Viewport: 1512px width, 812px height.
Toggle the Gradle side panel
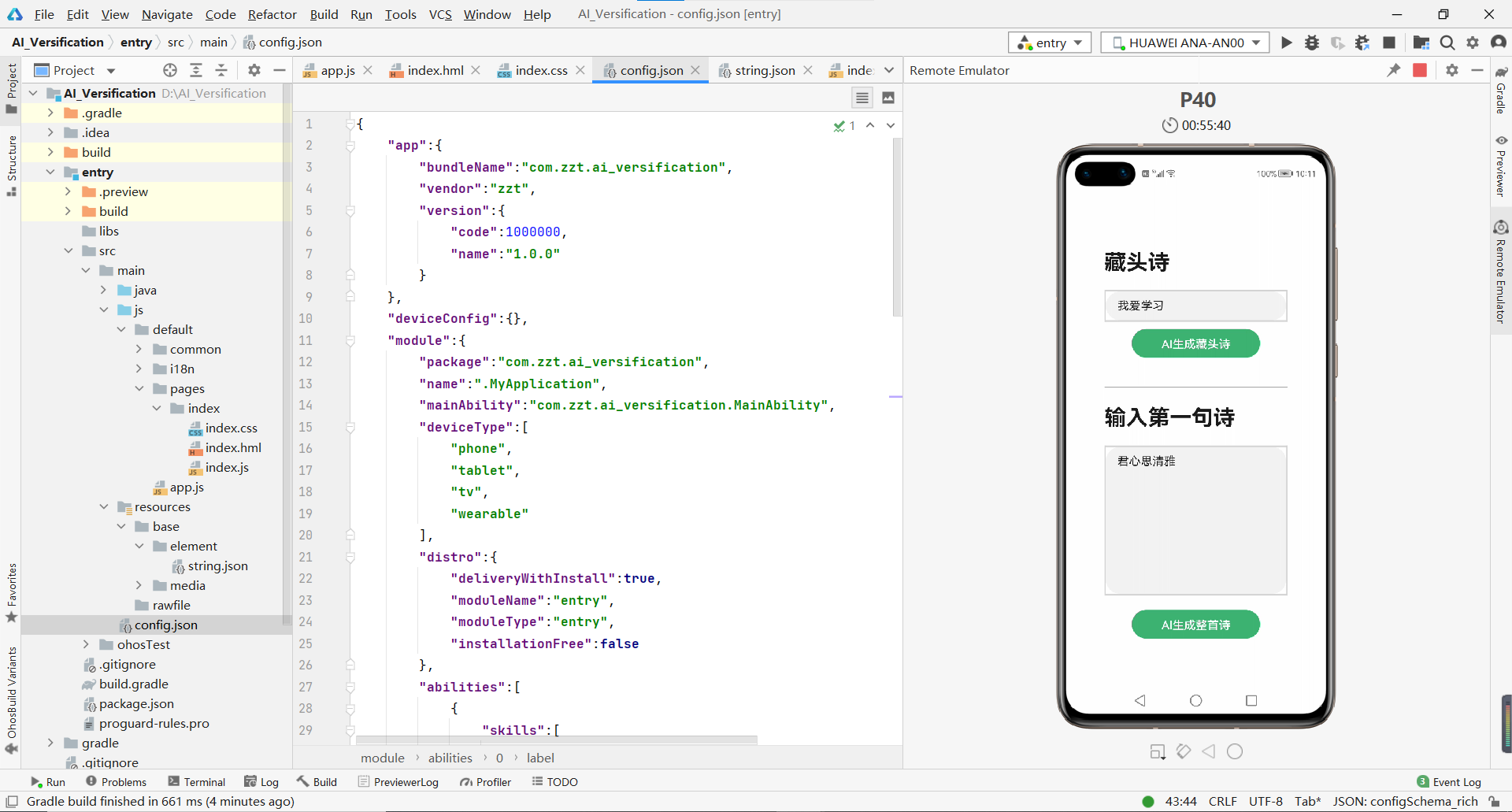[1501, 91]
